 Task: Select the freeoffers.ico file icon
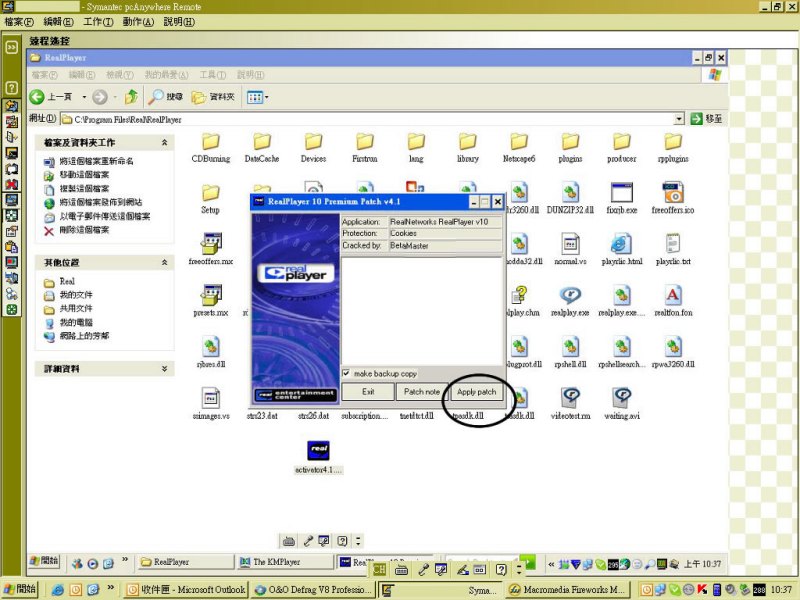tap(673, 193)
